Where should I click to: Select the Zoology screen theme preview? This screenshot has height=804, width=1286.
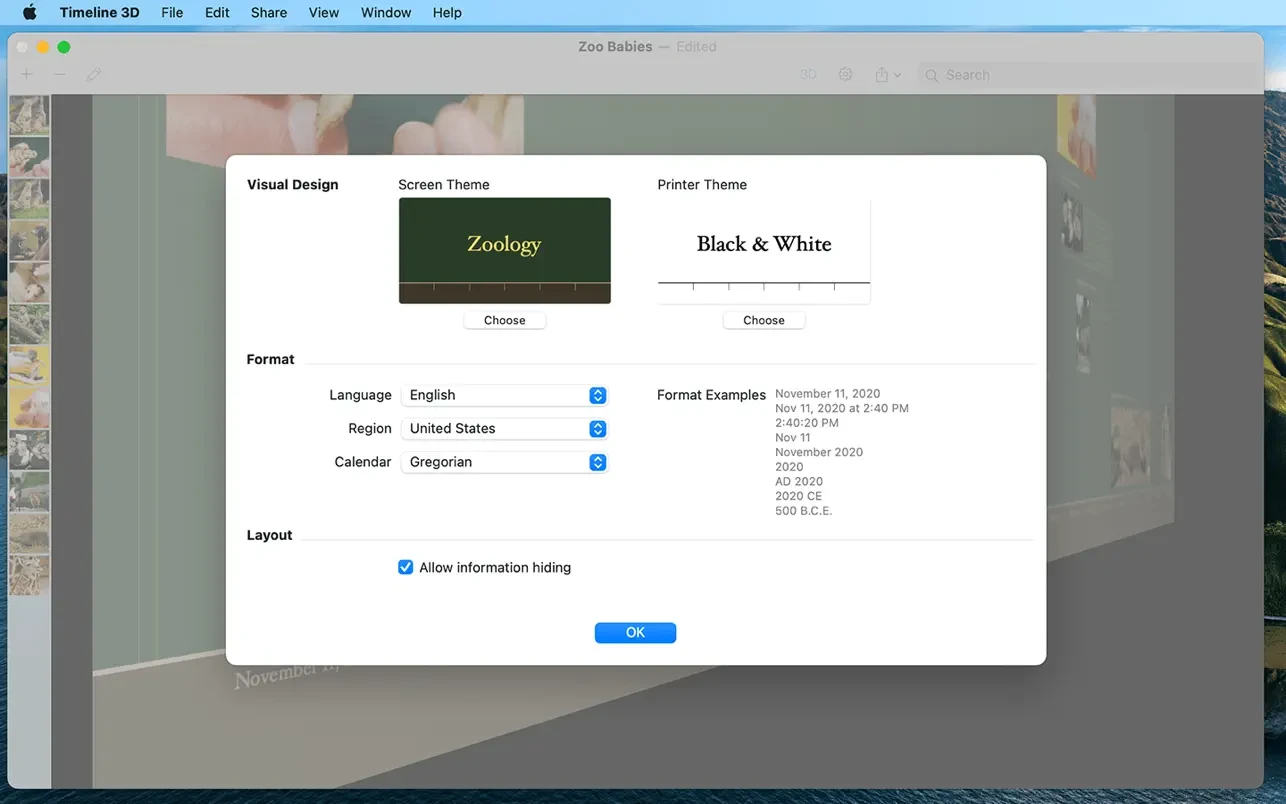tap(504, 250)
